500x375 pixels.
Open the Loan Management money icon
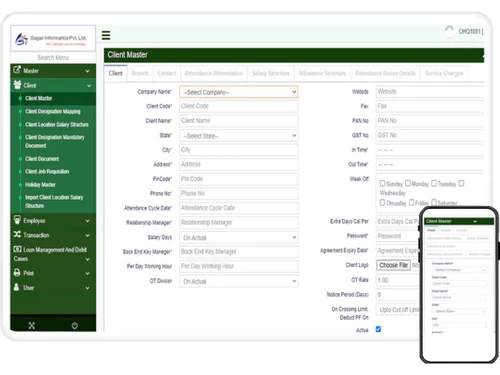[17, 249]
